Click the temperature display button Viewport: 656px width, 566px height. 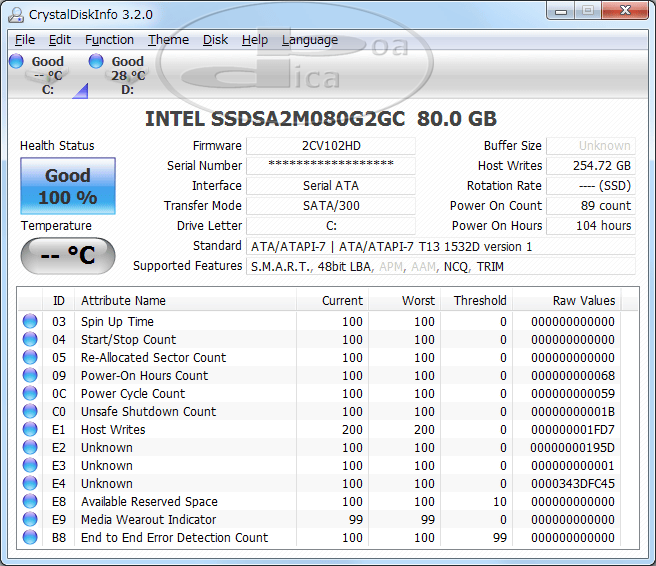coord(68,256)
